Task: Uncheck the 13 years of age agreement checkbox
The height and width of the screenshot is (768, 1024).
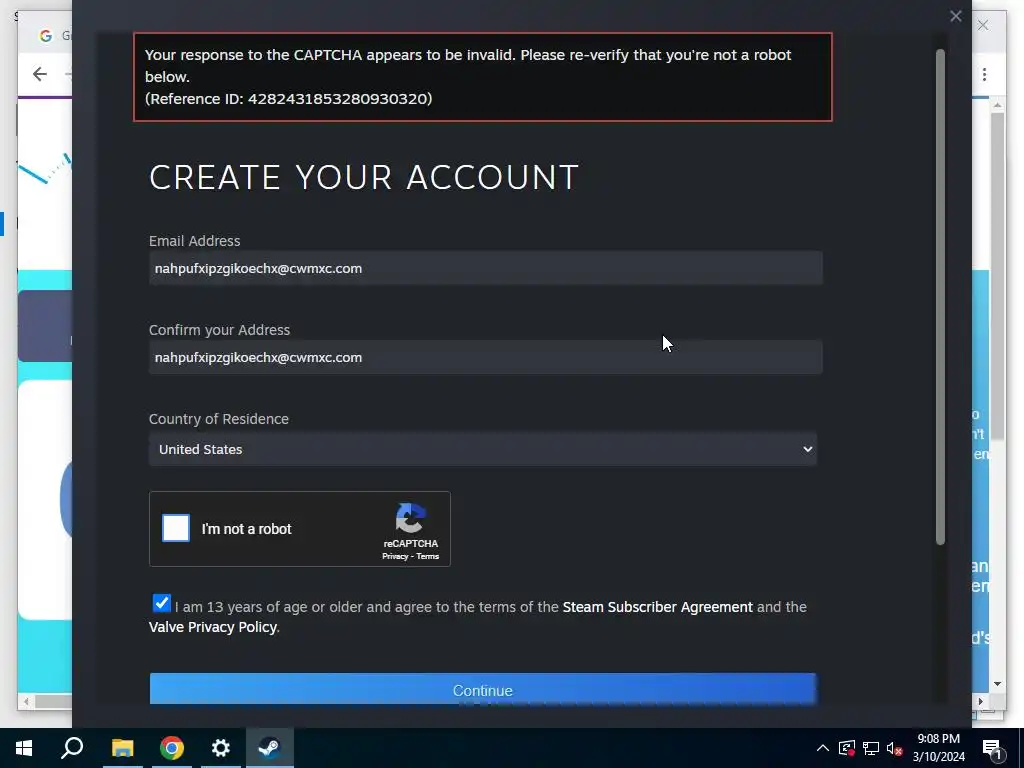Action: [161, 603]
